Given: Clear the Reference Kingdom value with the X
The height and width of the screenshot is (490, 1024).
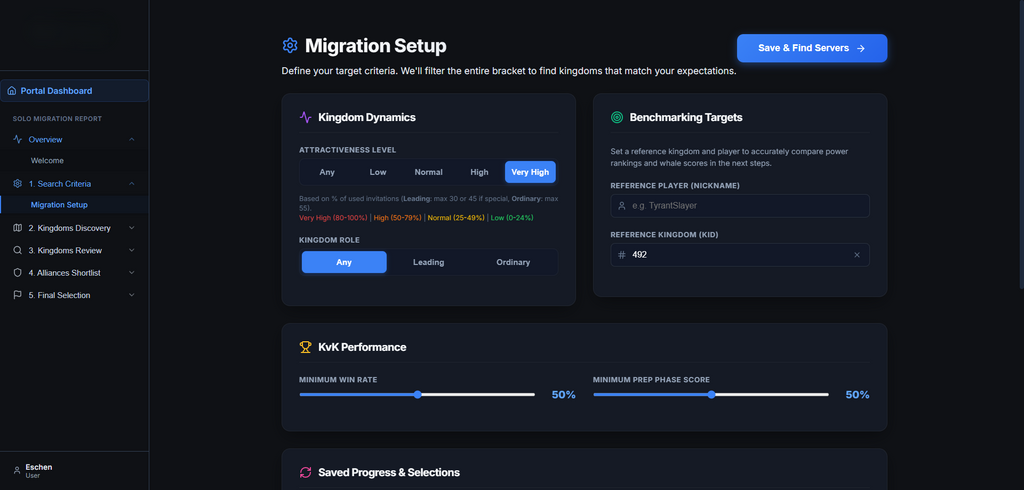Looking at the screenshot, I should [x=857, y=255].
